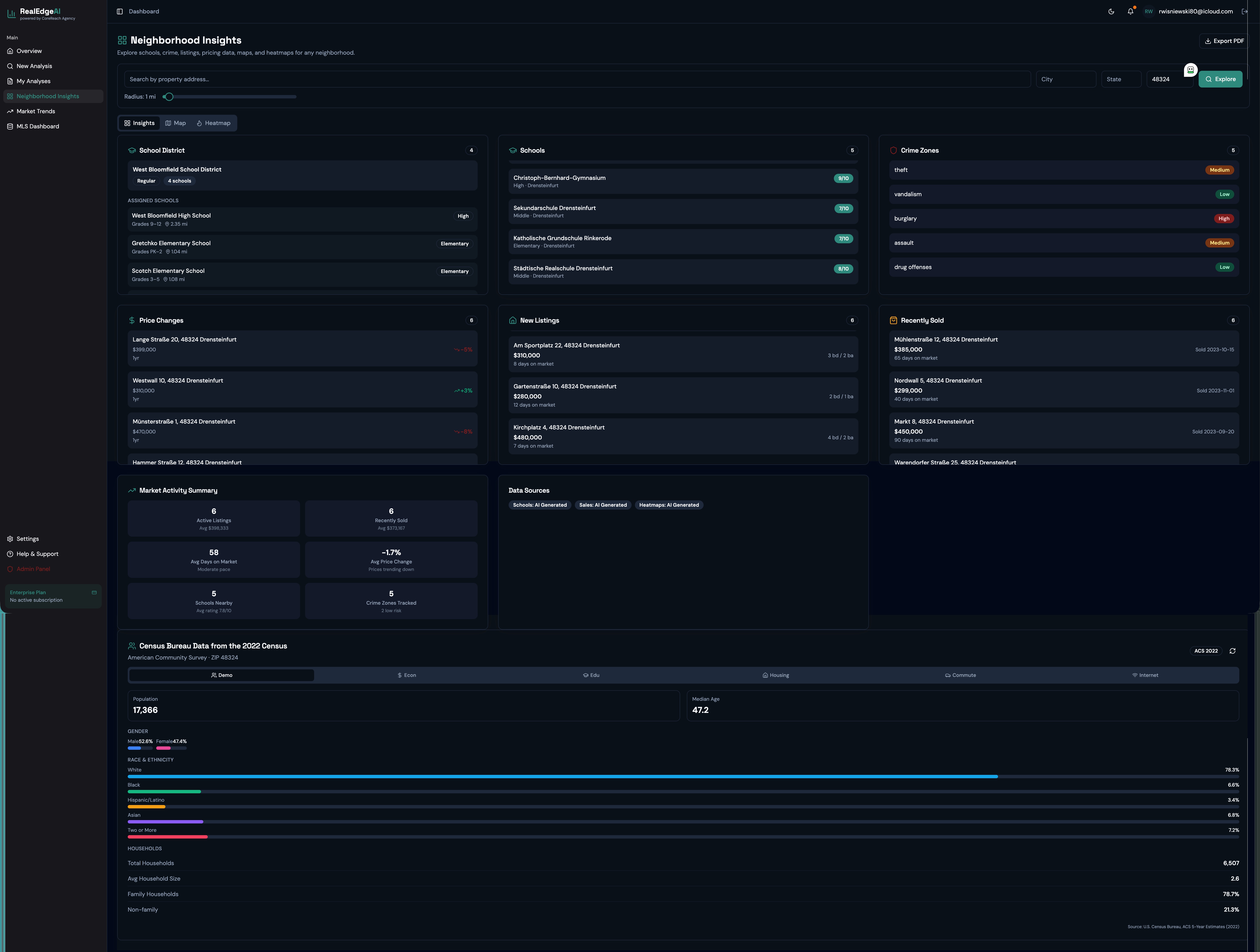The image size is (1260, 952).
Task: Open the Admin Panel link
Action: point(33,569)
